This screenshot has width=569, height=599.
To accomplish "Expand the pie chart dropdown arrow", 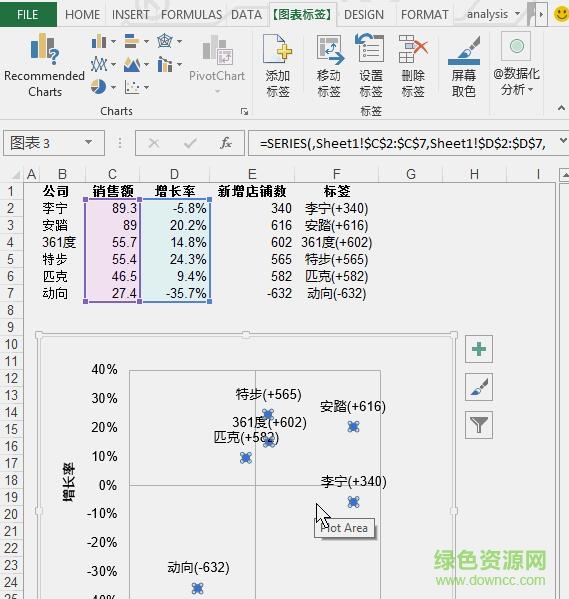I will tap(113, 87).
